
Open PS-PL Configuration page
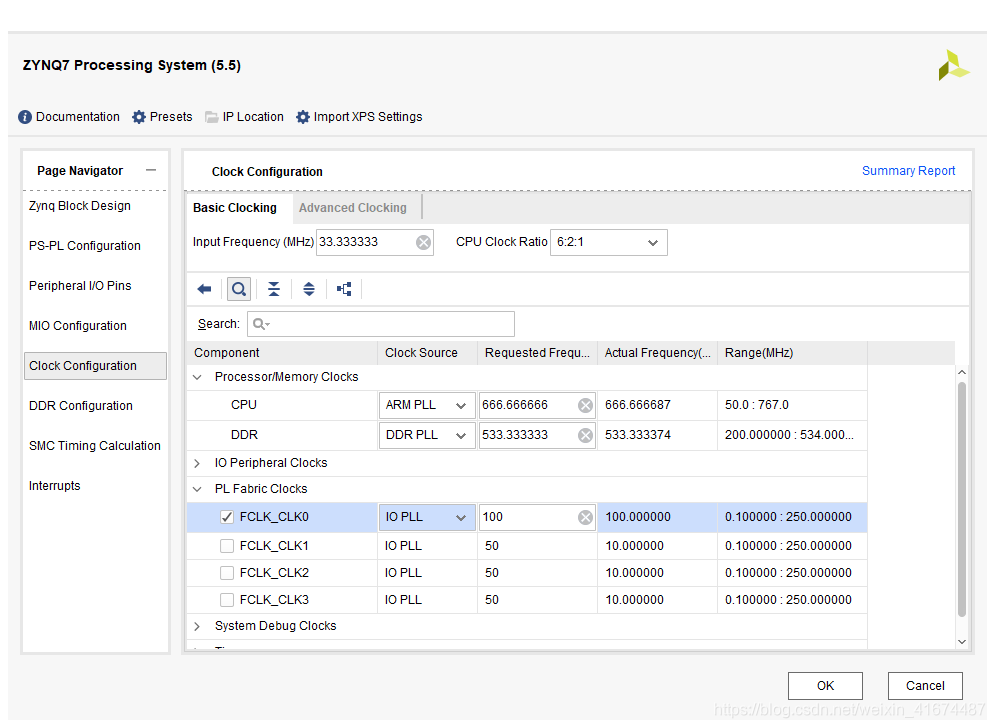click(85, 246)
